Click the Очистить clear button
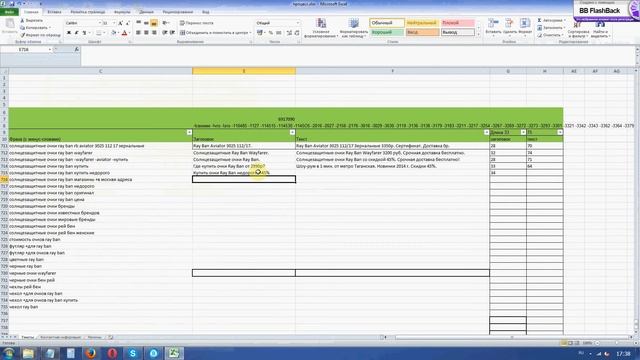 (550, 35)
